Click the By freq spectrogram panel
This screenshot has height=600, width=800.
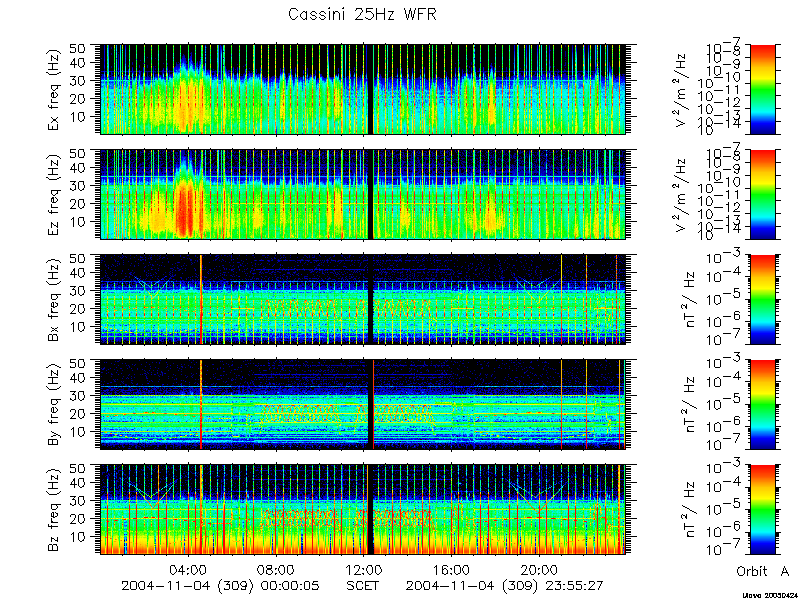click(363, 405)
